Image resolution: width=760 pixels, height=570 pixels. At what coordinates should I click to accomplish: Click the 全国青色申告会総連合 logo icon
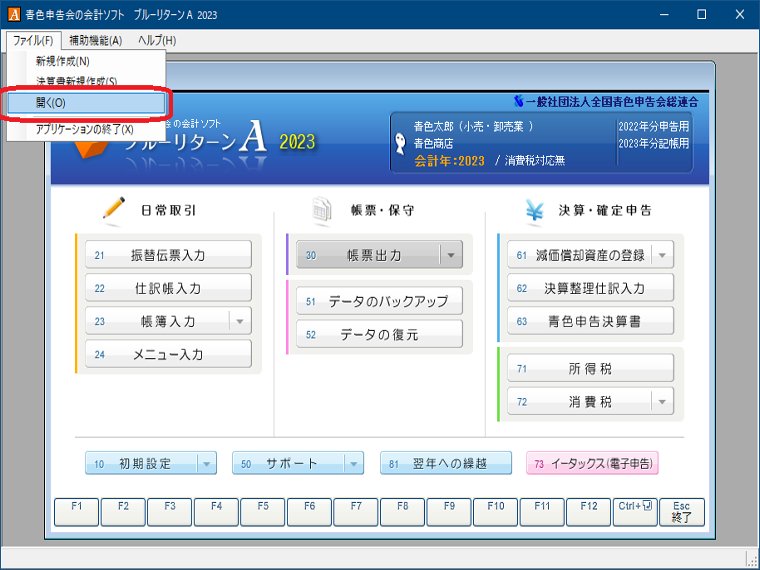tap(519, 101)
